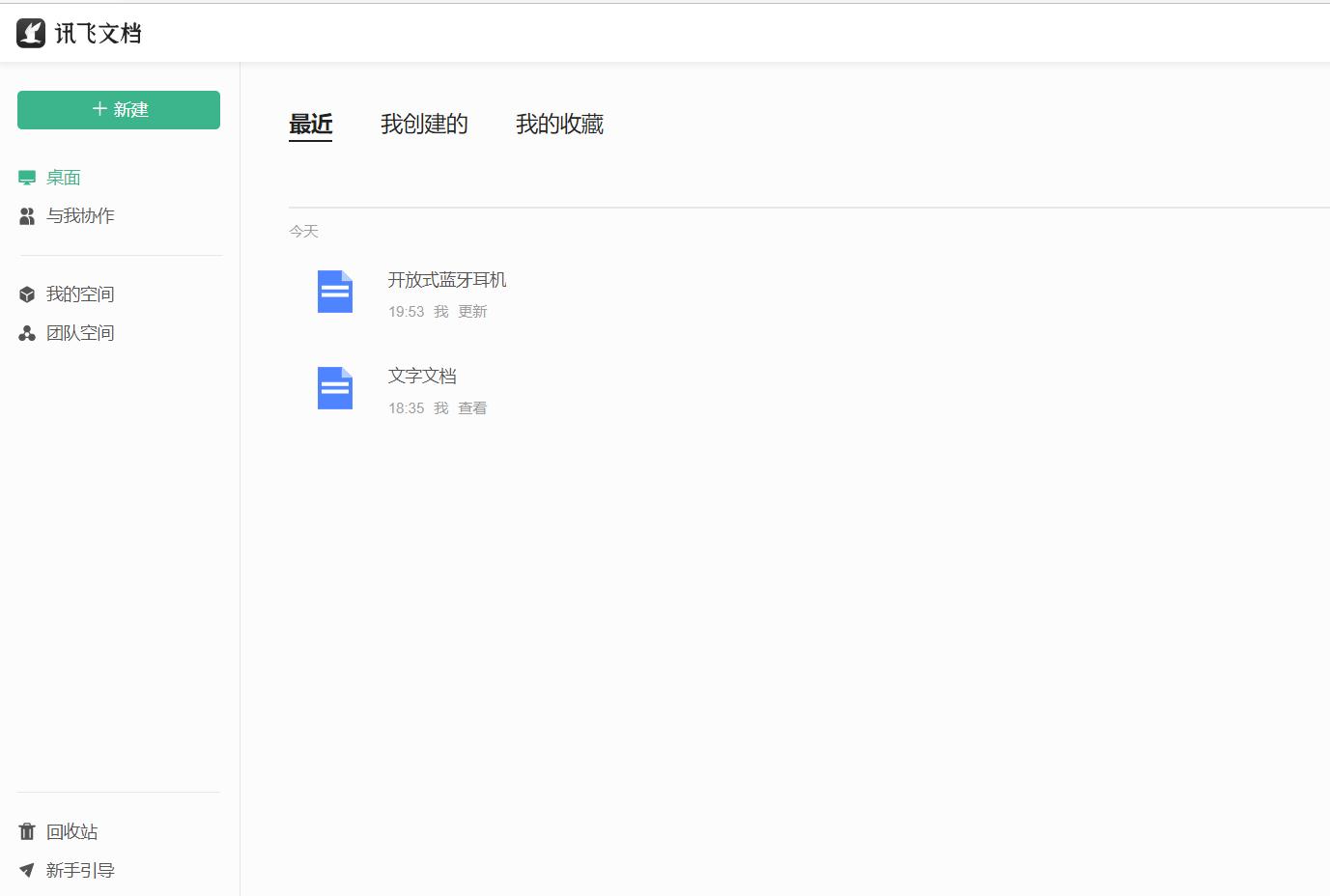Image resolution: width=1330 pixels, height=896 pixels.
Task: Click the 与我协作 sidebar entry text
Action: pyautogui.click(x=81, y=215)
